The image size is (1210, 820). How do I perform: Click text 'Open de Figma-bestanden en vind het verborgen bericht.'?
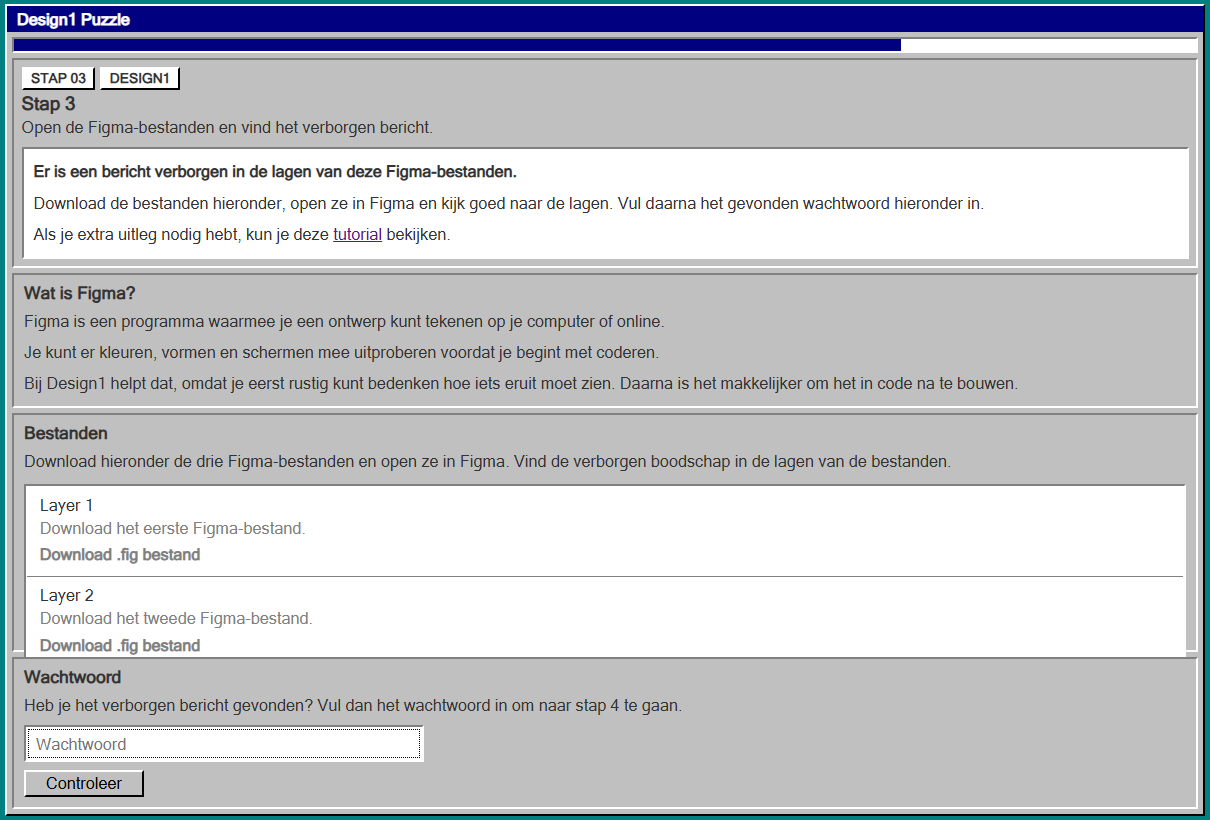227,128
